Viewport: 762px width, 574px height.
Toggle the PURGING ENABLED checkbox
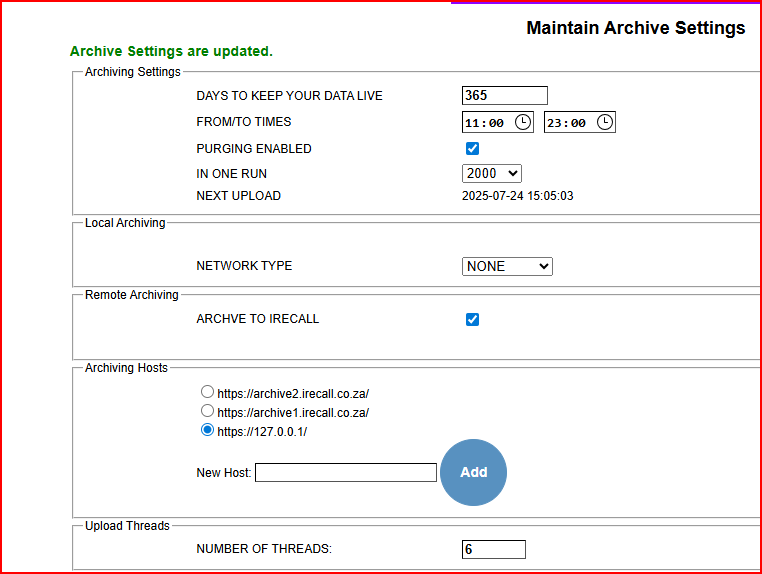(x=473, y=149)
